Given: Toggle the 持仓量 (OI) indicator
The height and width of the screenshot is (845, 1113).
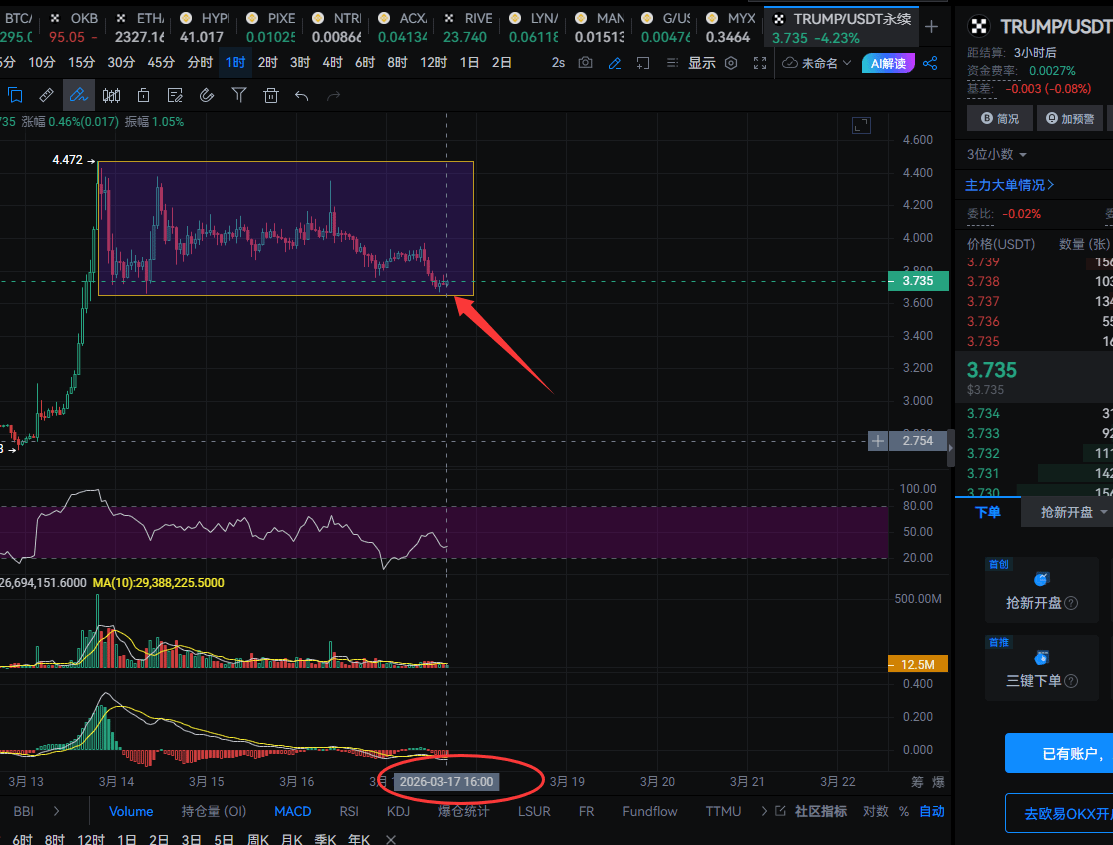Looking at the screenshot, I should pyautogui.click(x=214, y=811).
